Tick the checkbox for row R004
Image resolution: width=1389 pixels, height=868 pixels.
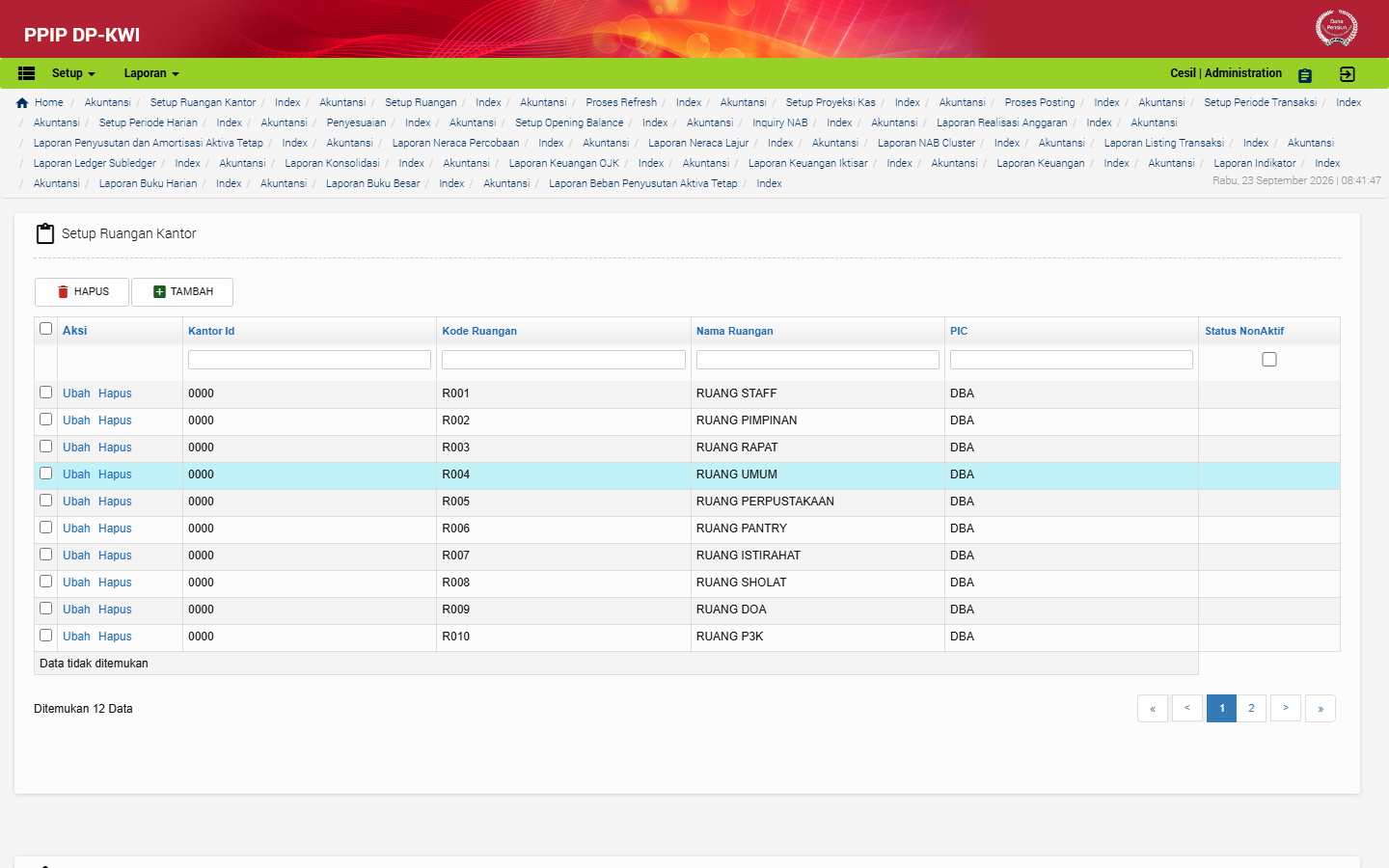click(x=45, y=474)
